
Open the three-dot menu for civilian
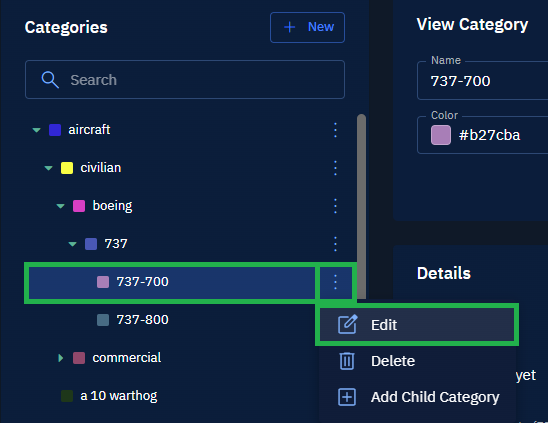(335, 168)
